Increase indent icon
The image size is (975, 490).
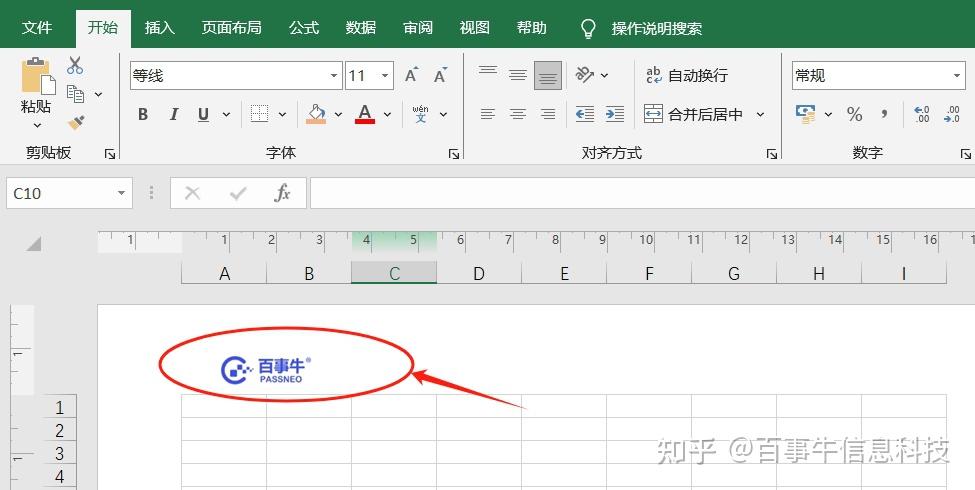point(615,114)
